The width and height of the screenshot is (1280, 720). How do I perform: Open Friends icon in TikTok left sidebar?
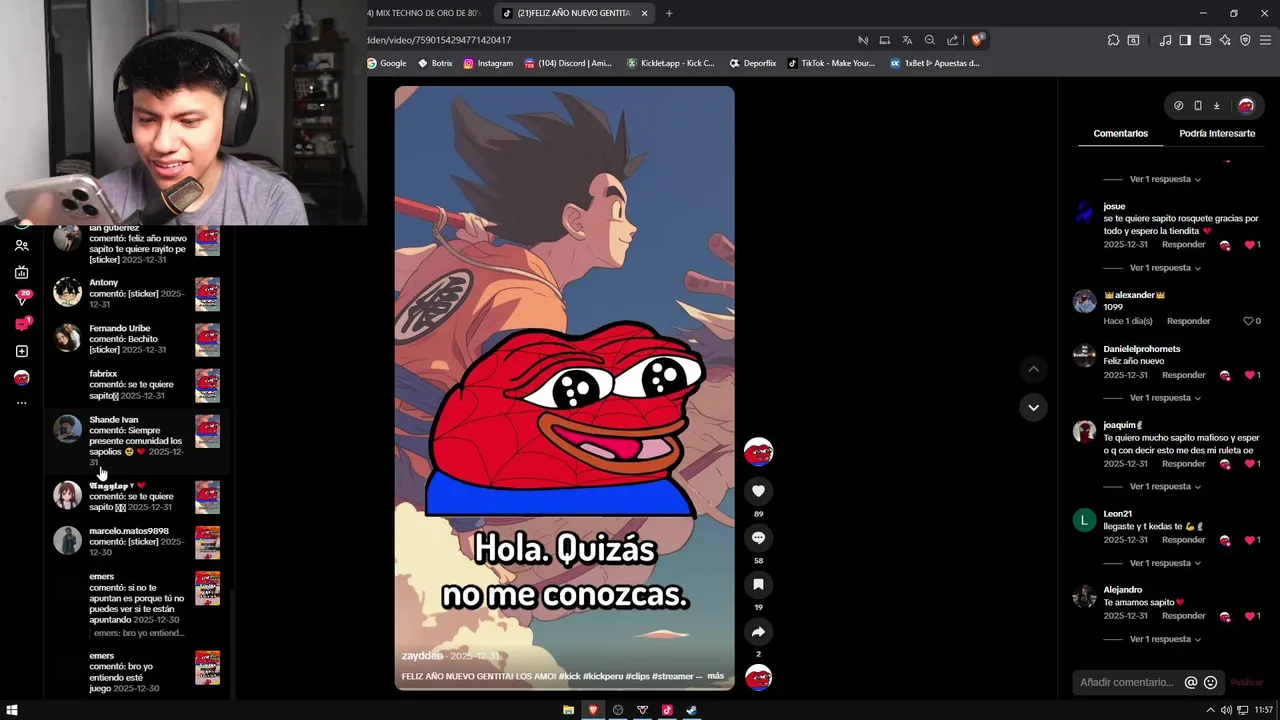22,245
